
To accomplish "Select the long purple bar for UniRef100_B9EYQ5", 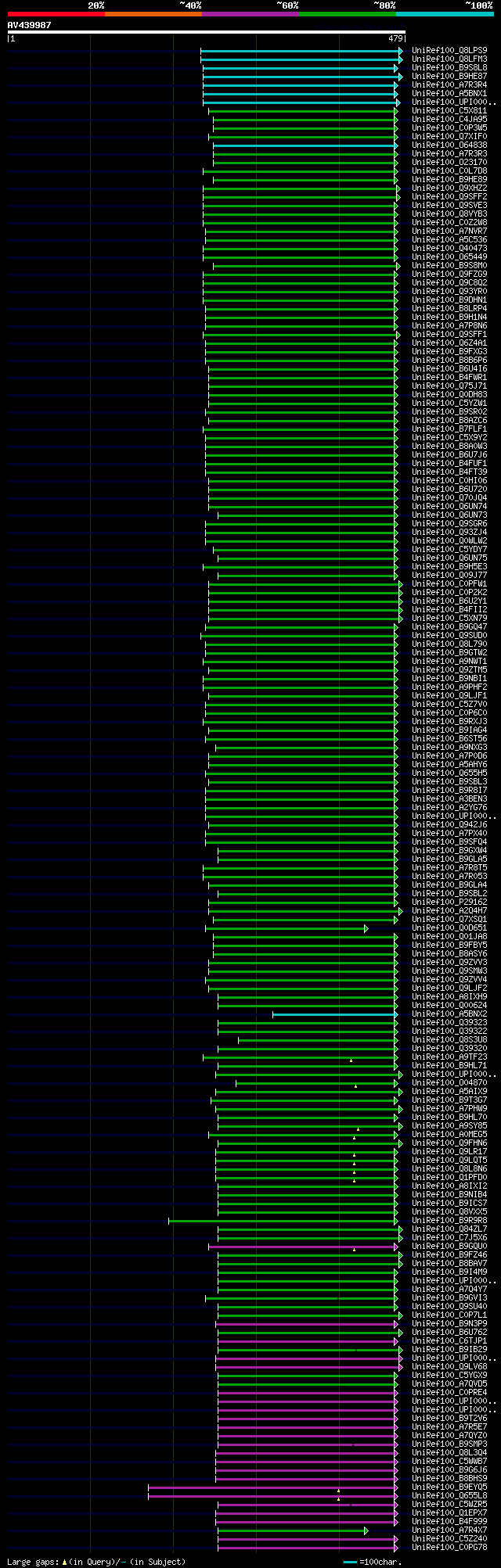I will point(273,1487).
